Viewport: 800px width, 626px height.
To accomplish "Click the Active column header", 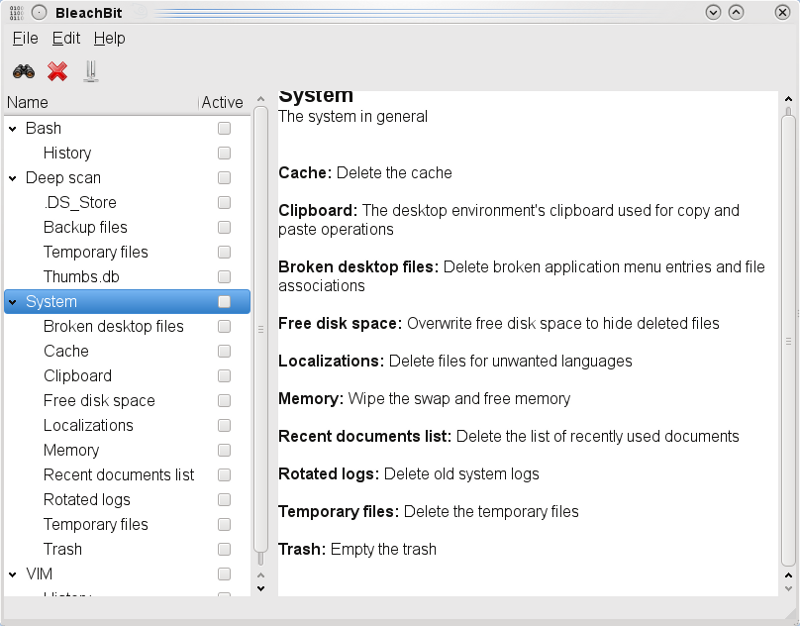I will coord(222,102).
